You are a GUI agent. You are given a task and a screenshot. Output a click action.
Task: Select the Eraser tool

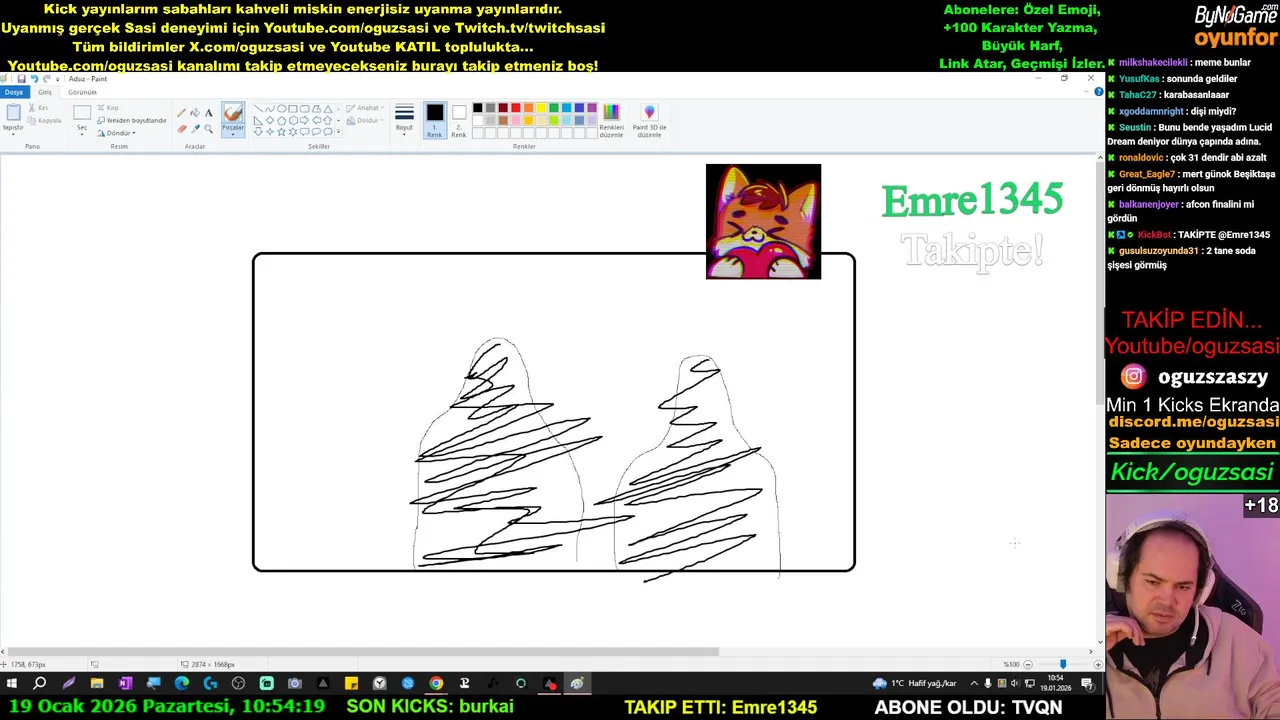coord(181,128)
